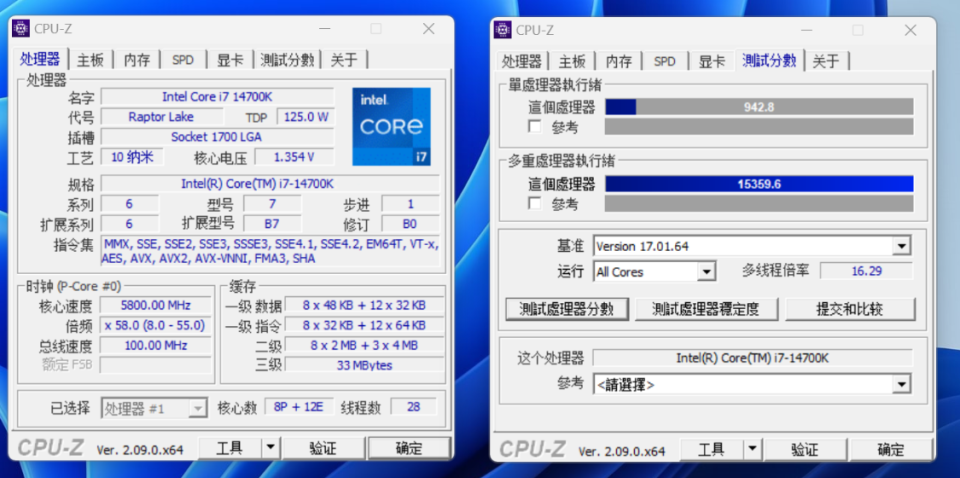
Task: Click CPU-Z app icon in left window title bar
Action: click(21, 29)
